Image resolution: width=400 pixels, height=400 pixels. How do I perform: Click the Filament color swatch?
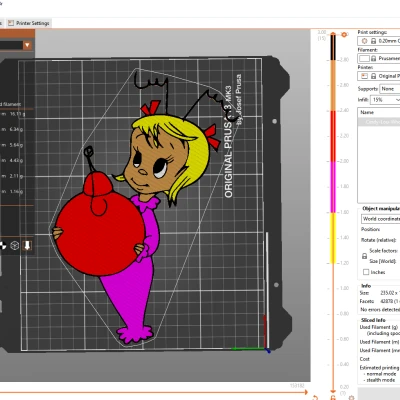364,58
